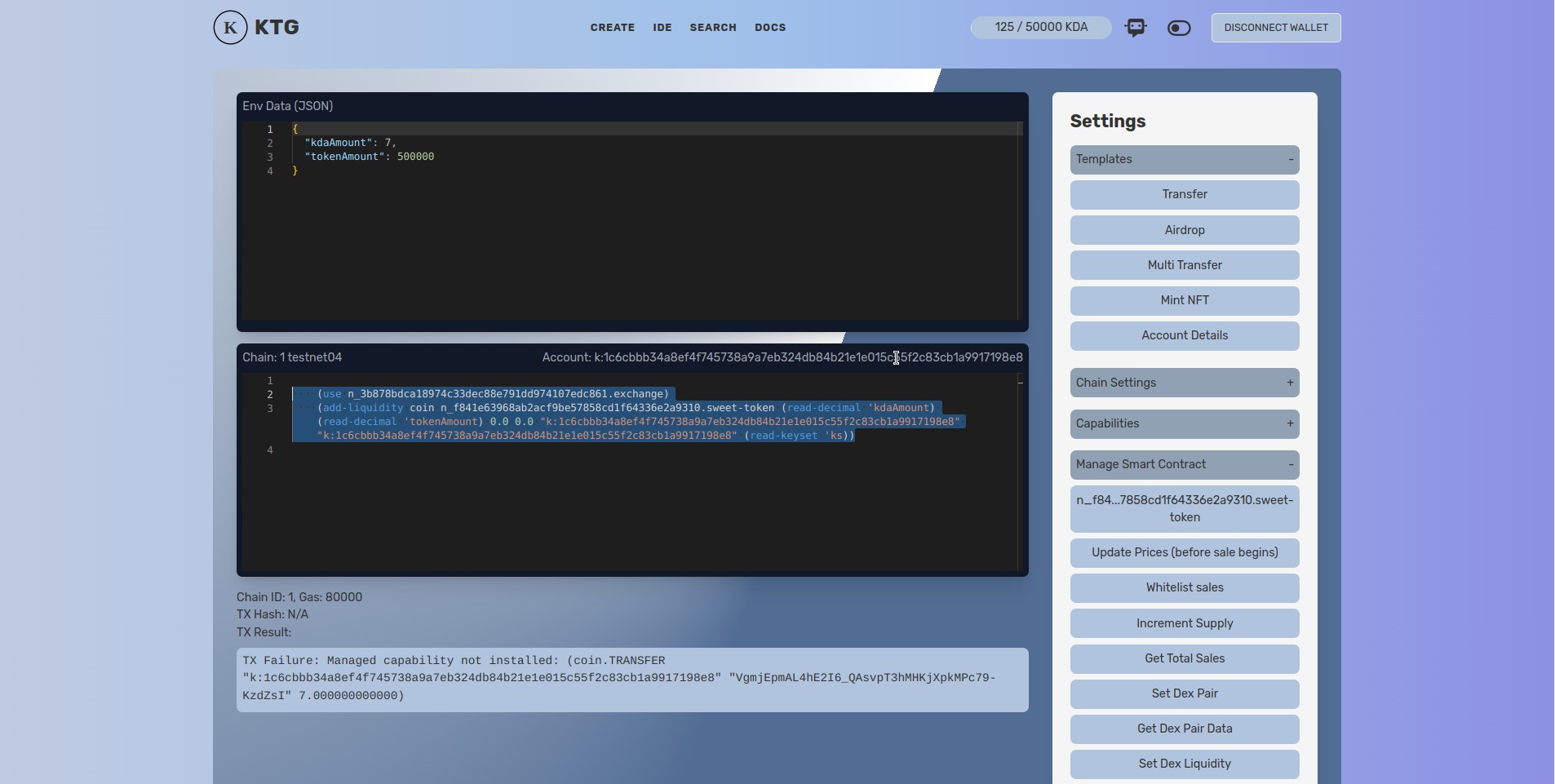1555x784 pixels.
Task: Click the Increment Supply button
Action: pos(1185,623)
